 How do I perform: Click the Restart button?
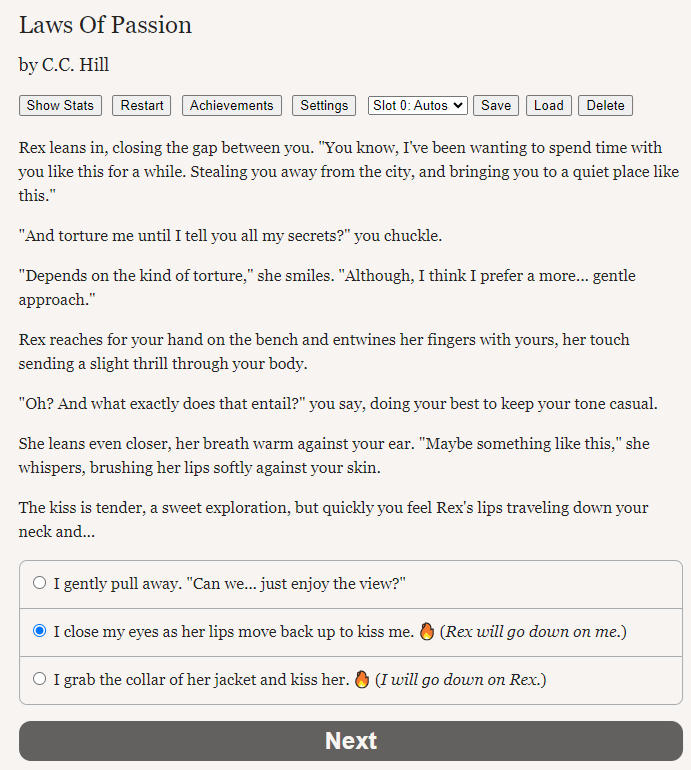pos(141,106)
